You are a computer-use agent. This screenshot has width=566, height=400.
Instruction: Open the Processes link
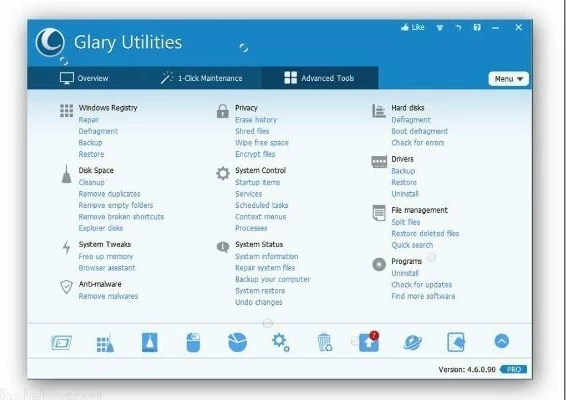(x=251, y=228)
